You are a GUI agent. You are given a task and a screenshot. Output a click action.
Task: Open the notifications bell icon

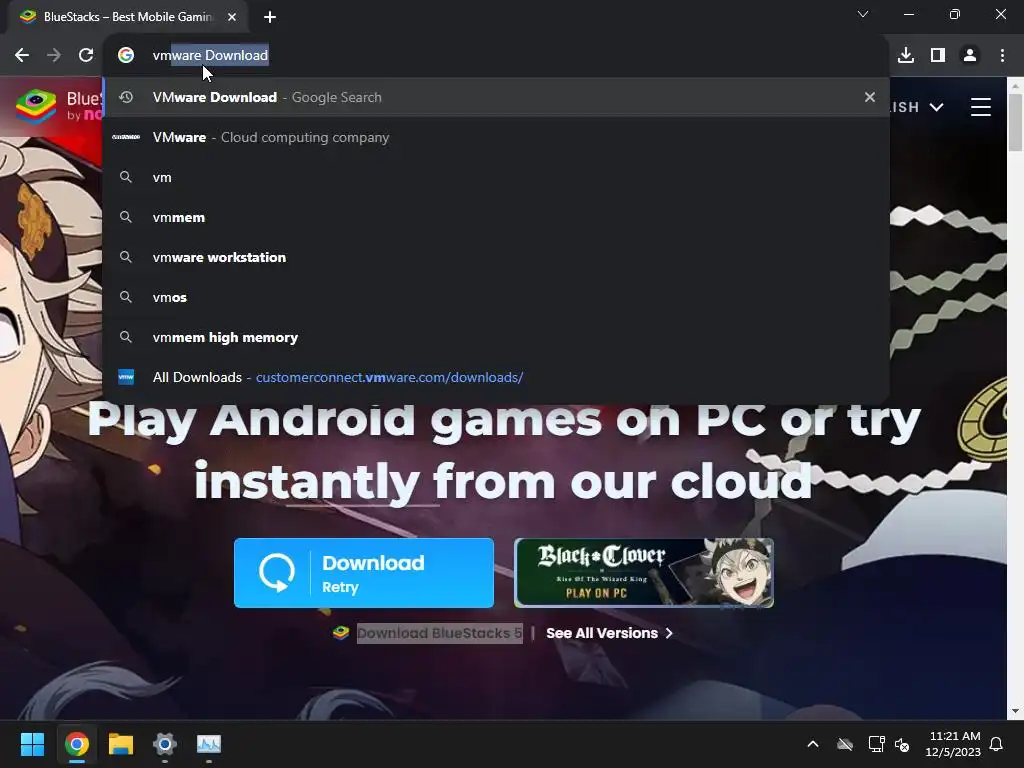click(996, 744)
